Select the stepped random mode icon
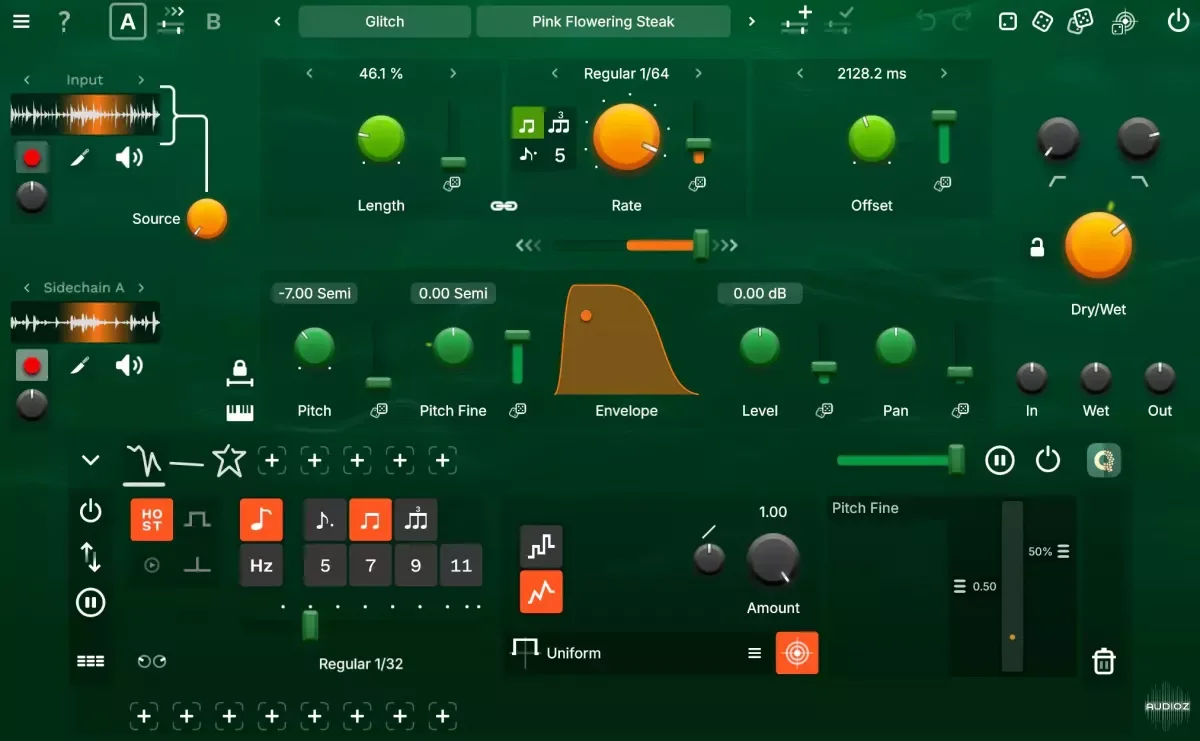This screenshot has height=741, width=1200. click(x=541, y=546)
